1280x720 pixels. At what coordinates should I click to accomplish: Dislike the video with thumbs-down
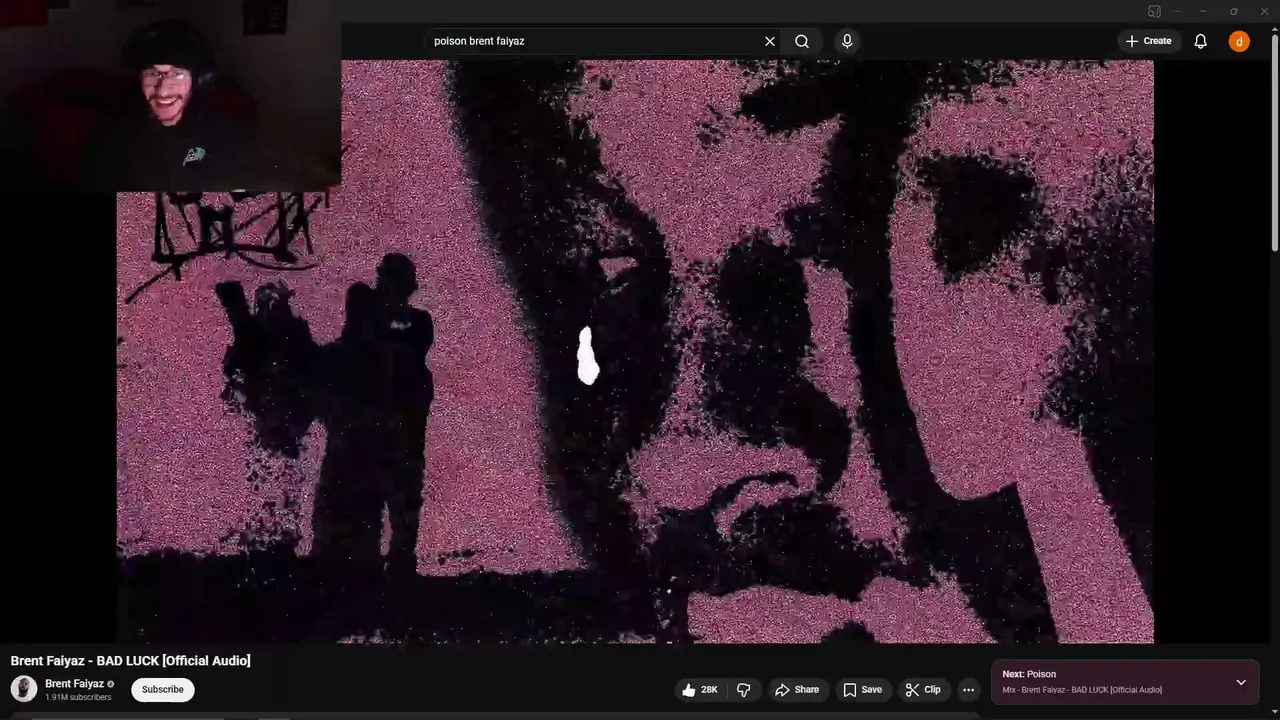(x=744, y=690)
